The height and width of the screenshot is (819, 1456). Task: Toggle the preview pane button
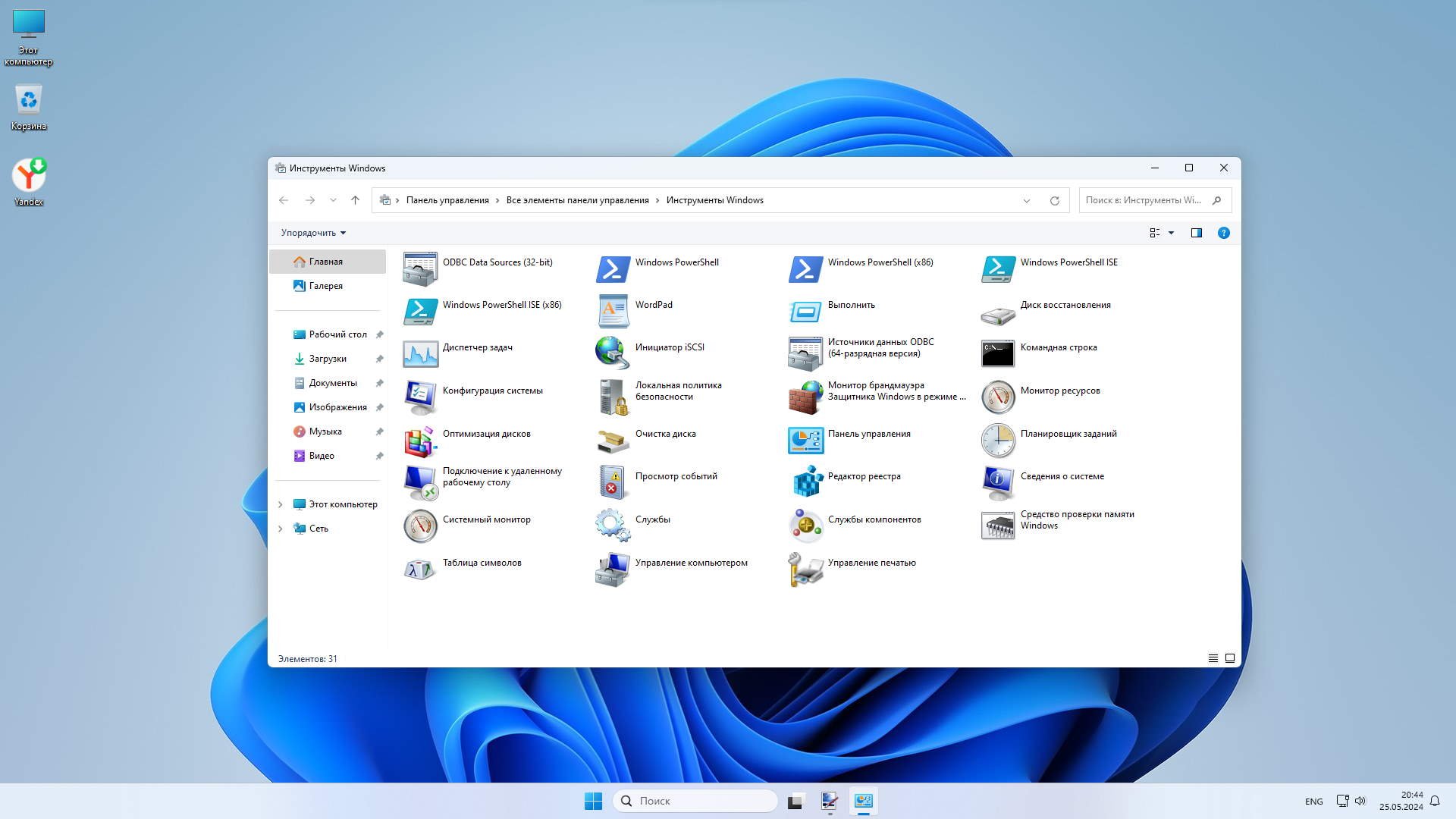pos(1196,233)
